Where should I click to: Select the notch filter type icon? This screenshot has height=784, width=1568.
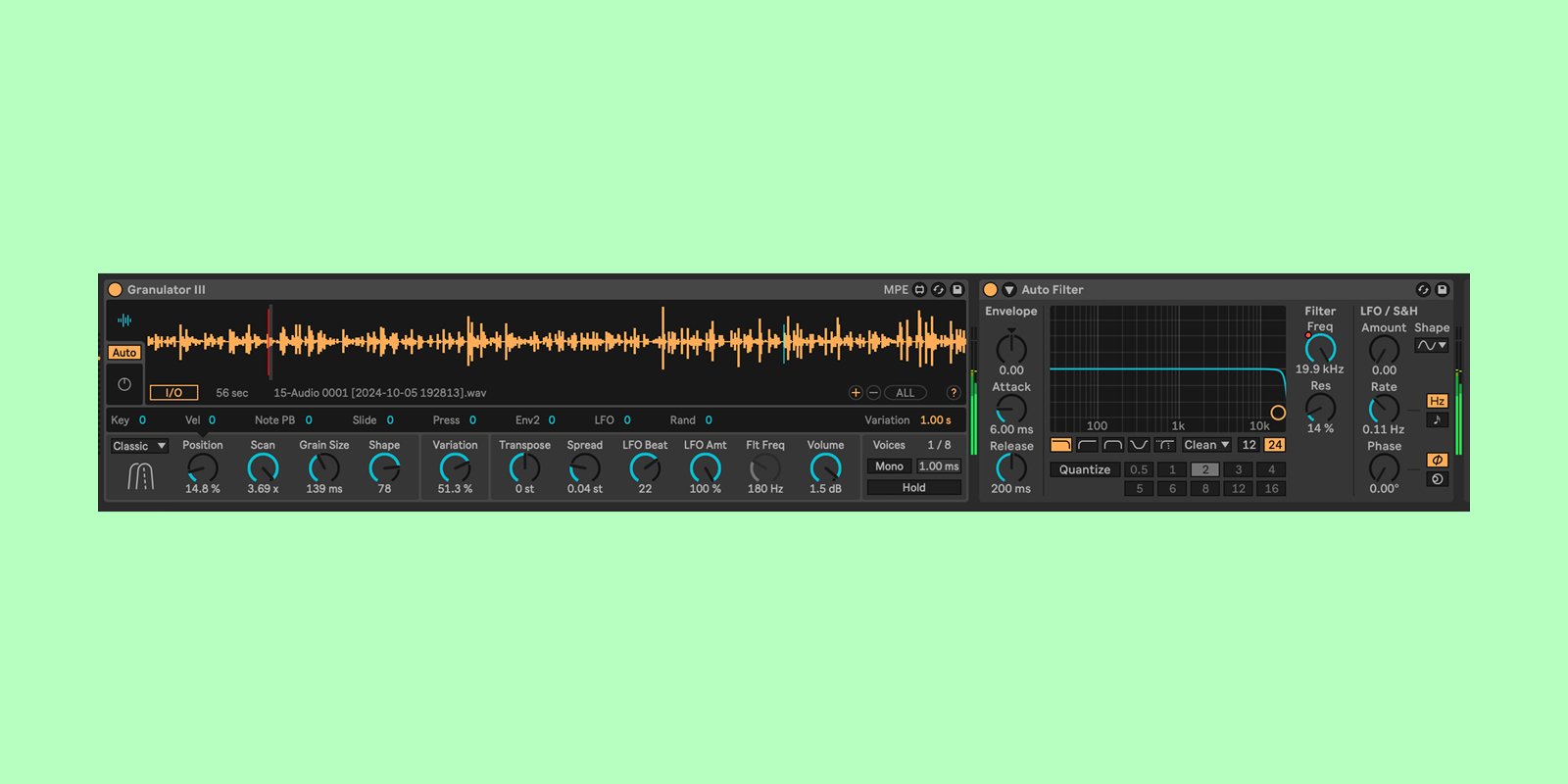click(1138, 445)
